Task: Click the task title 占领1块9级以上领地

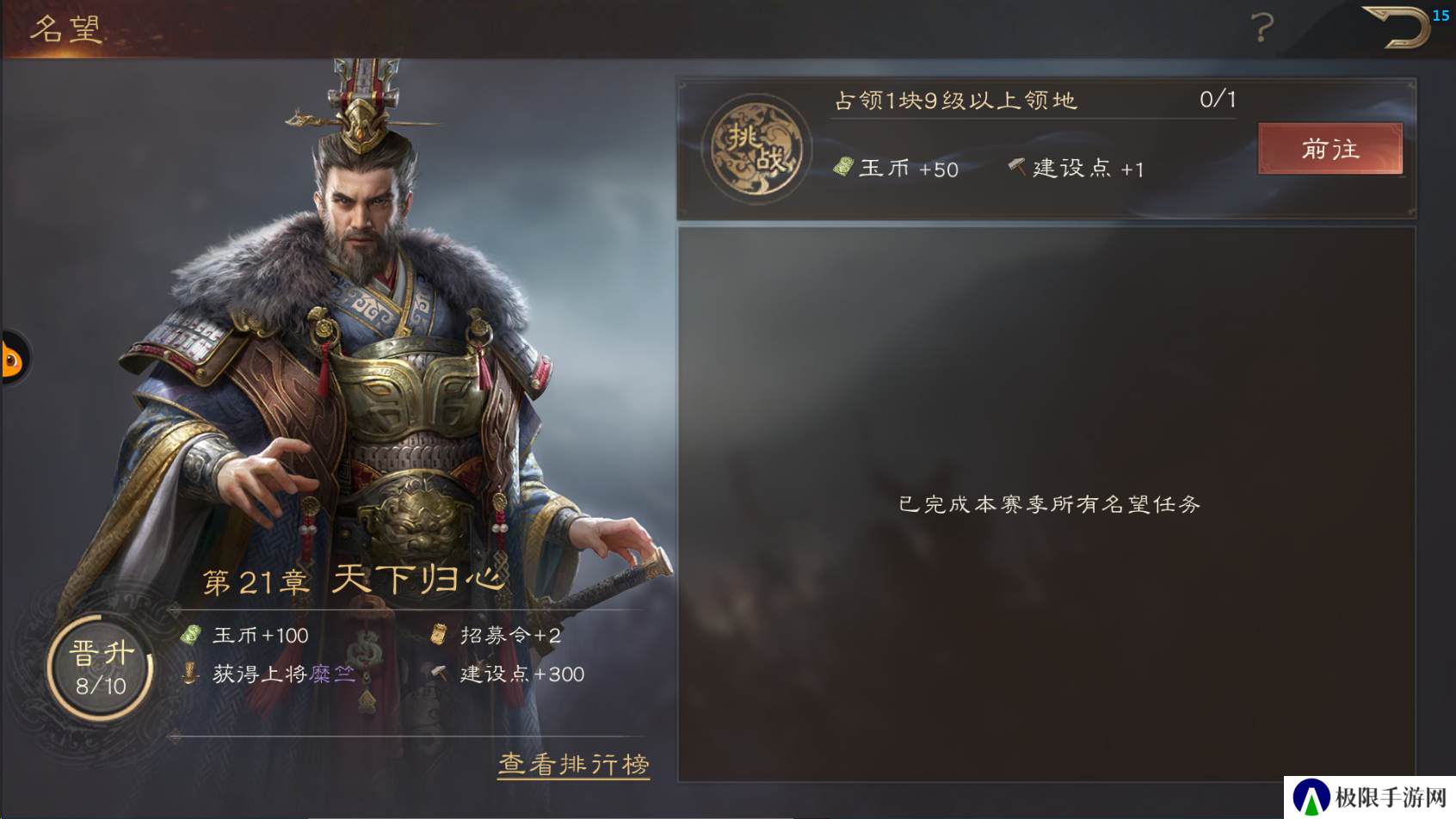Action: [x=955, y=101]
